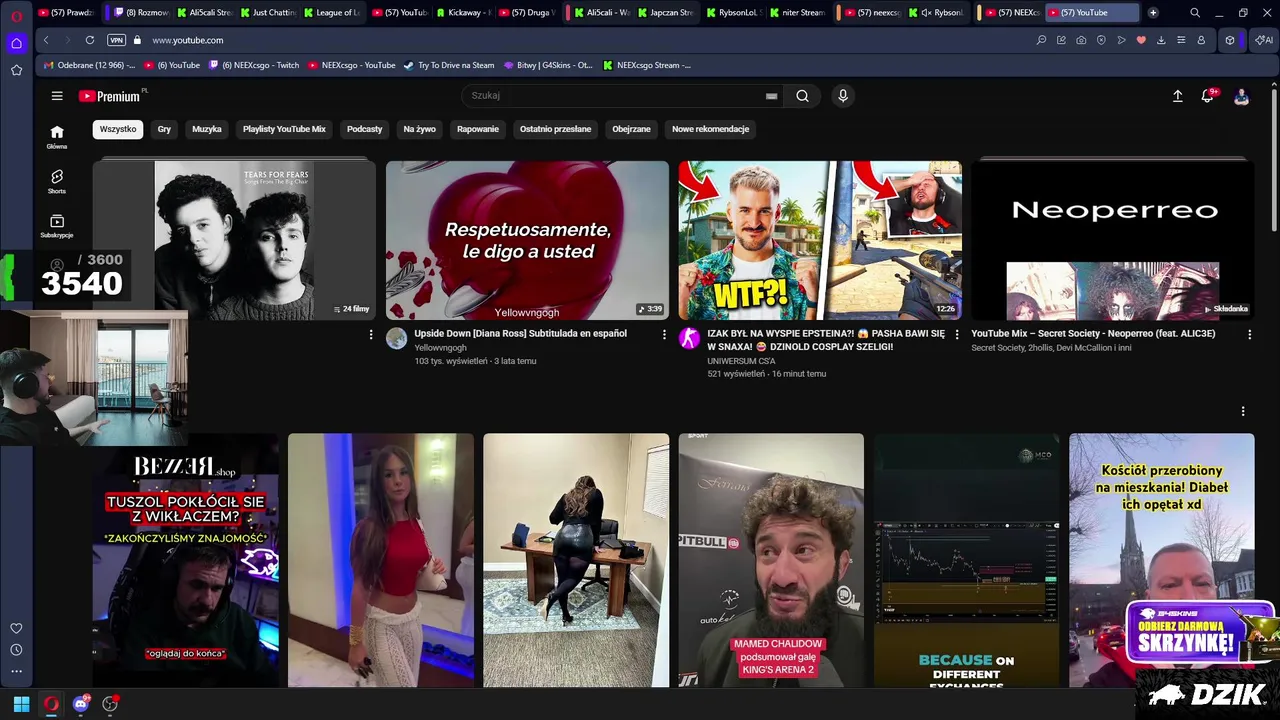Open Pinboards heart icon in Opera sidebar
Viewport: 1280px width, 720px height.
(x=16, y=628)
